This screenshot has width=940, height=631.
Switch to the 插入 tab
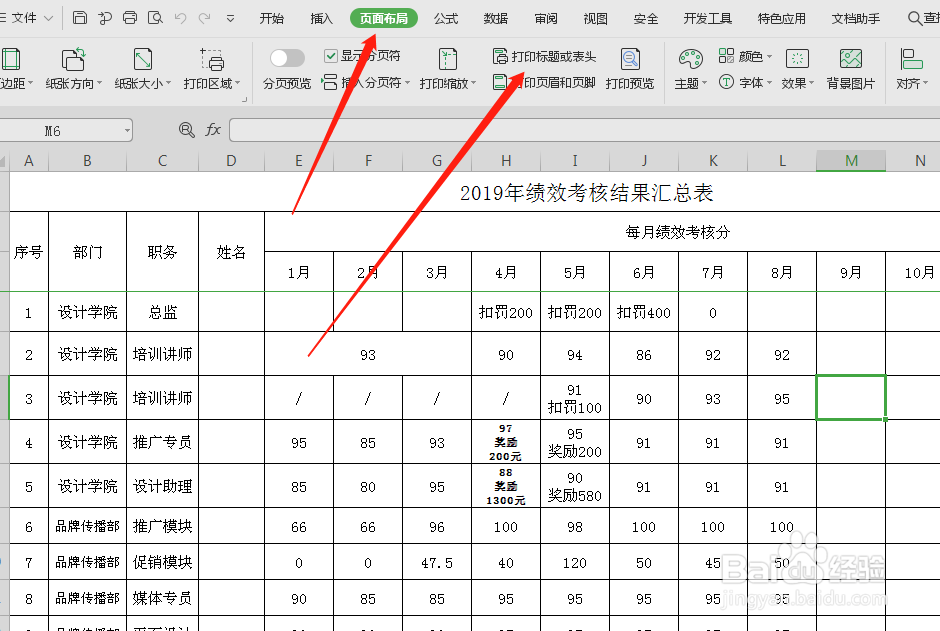coord(321,19)
